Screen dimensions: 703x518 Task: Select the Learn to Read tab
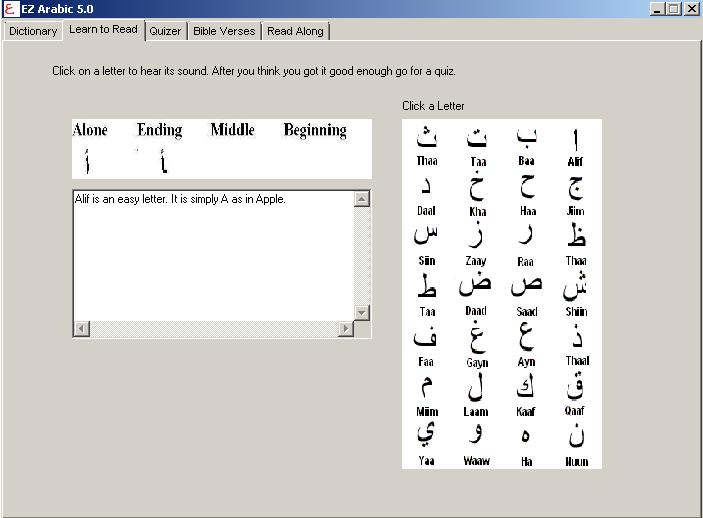[104, 30]
